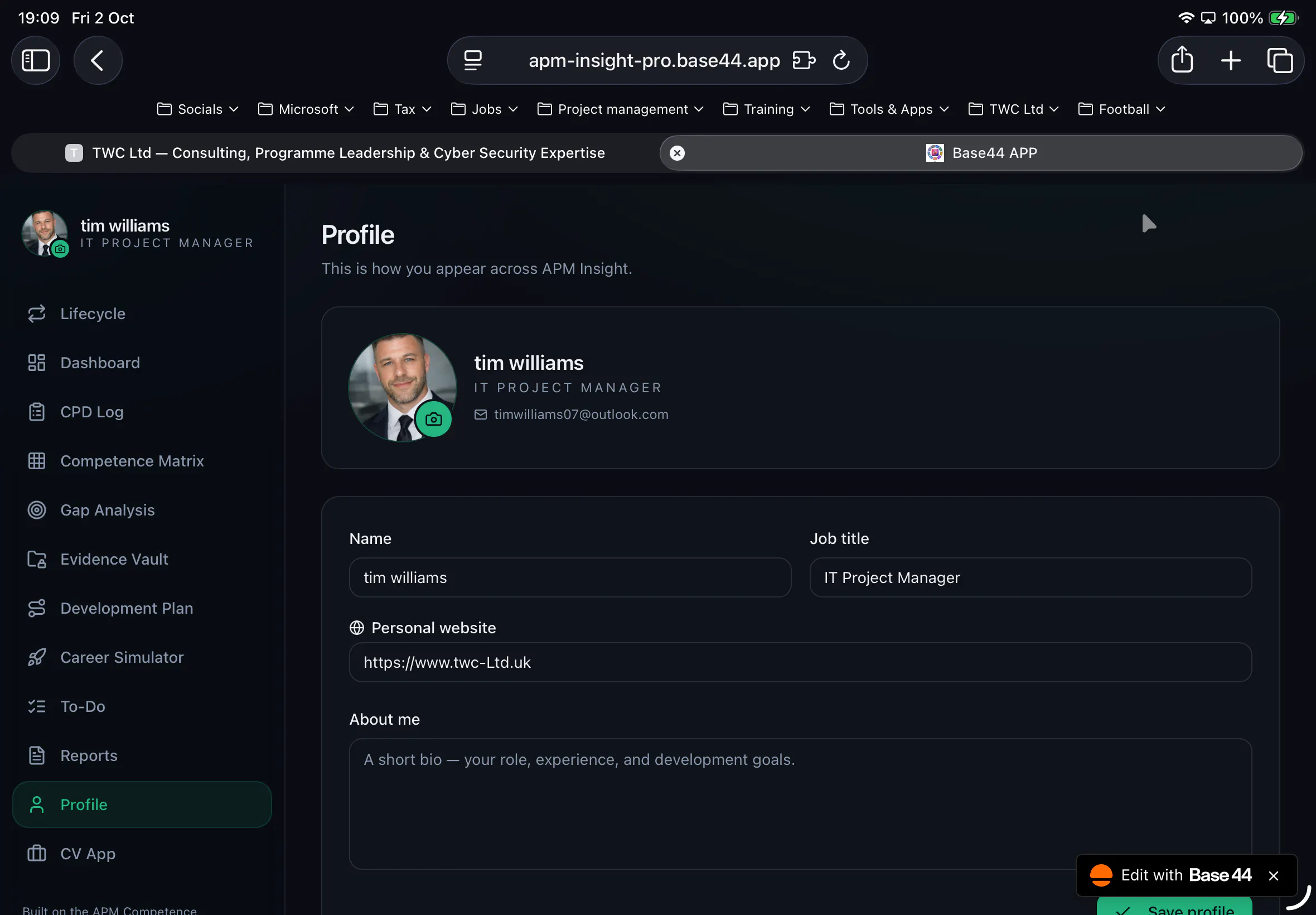Go back with the browser back arrow

(x=98, y=60)
